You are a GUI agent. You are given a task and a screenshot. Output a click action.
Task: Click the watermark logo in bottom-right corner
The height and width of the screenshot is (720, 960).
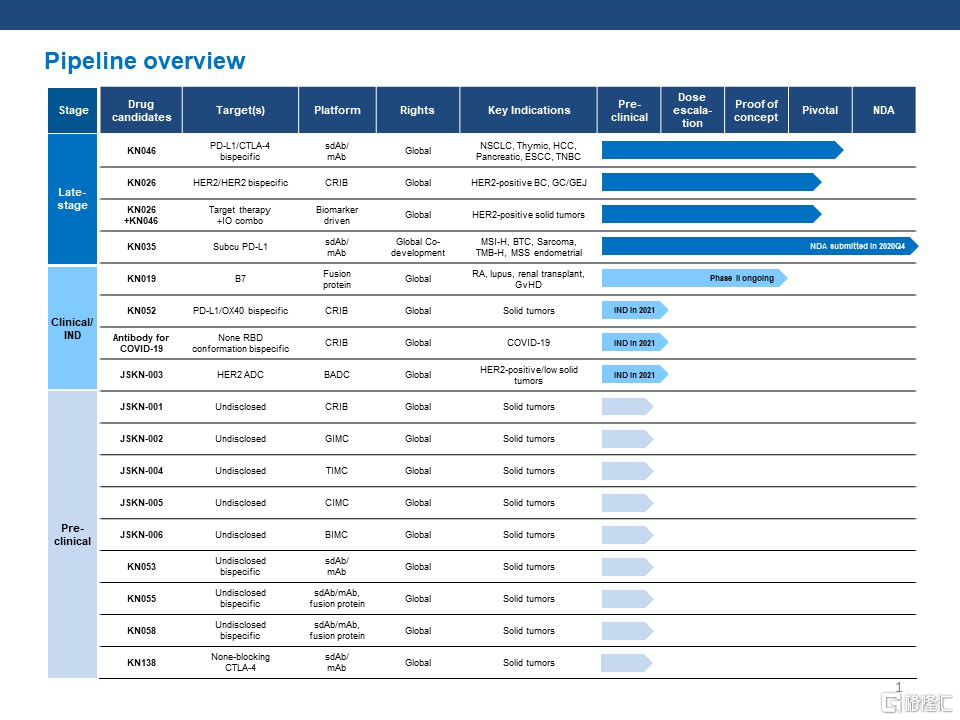click(915, 703)
